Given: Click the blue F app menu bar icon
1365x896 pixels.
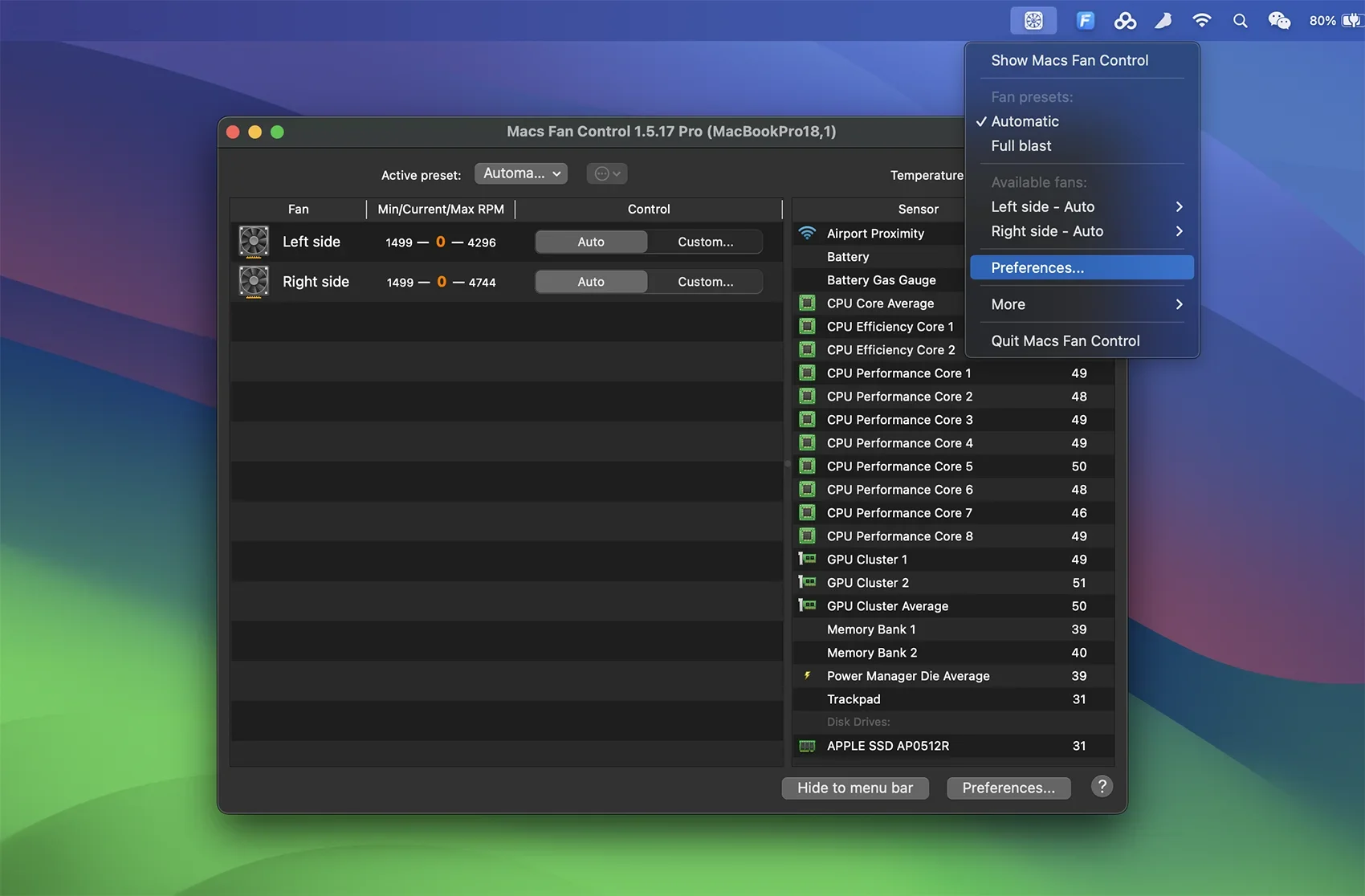Looking at the screenshot, I should pyautogui.click(x=1085, y=21).
